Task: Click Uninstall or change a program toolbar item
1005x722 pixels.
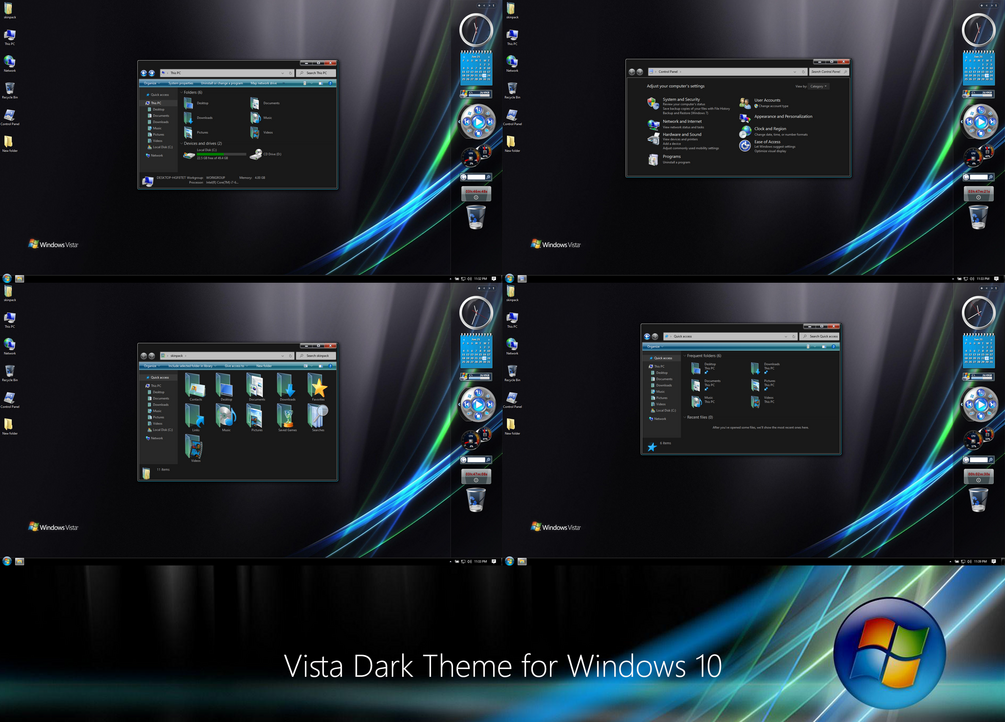Action: (x=222, y=83)
